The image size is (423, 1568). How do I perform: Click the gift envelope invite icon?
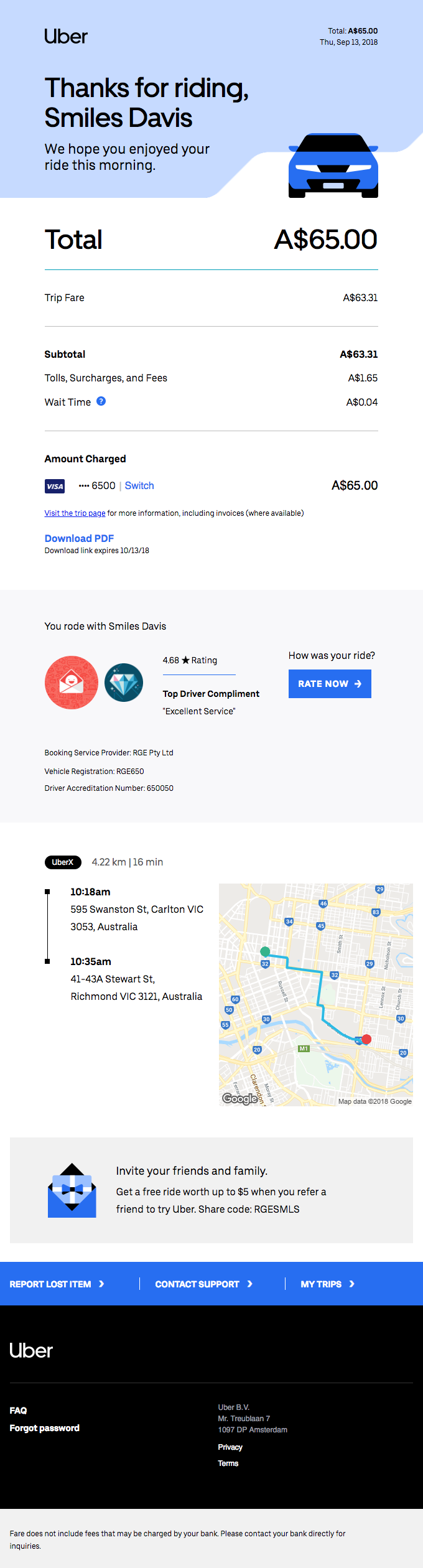click(x=72, y=1190)
